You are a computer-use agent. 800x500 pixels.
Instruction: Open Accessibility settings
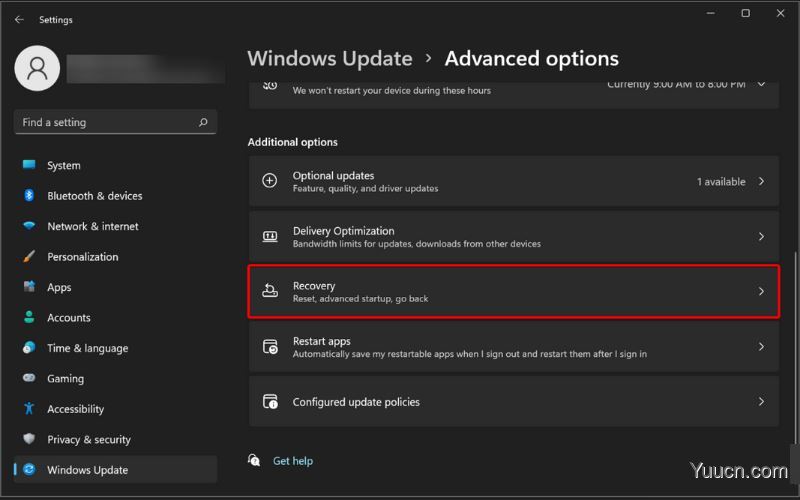click(x=115, y=409)
